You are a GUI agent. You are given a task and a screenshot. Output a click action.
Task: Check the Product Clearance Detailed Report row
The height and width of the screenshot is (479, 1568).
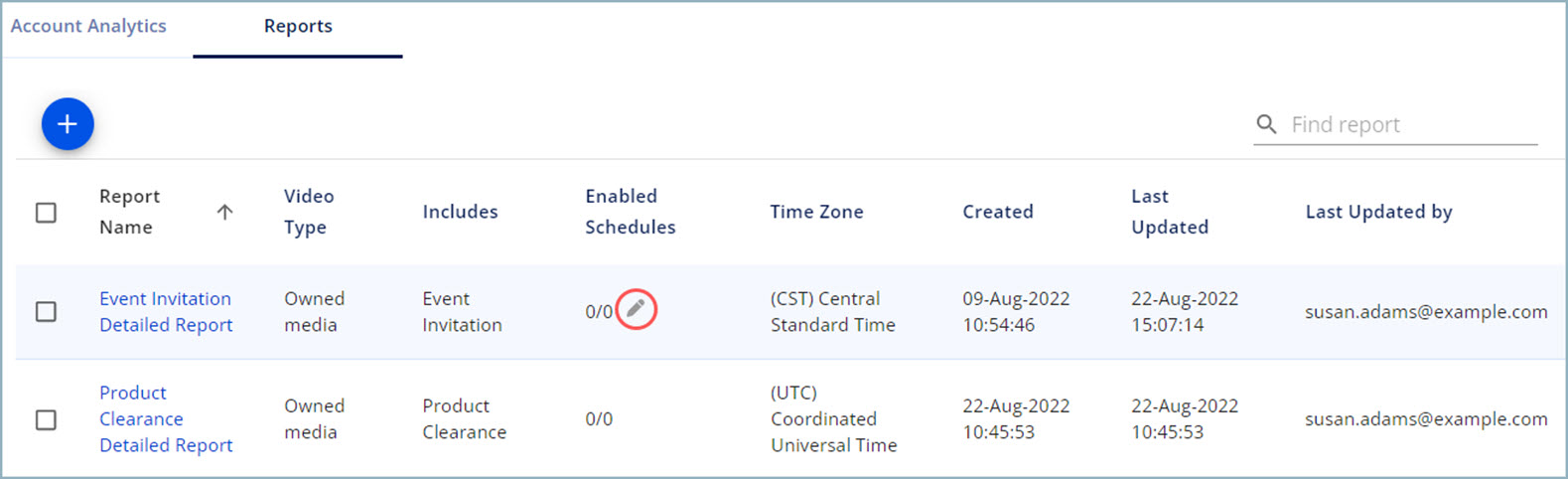46,419
